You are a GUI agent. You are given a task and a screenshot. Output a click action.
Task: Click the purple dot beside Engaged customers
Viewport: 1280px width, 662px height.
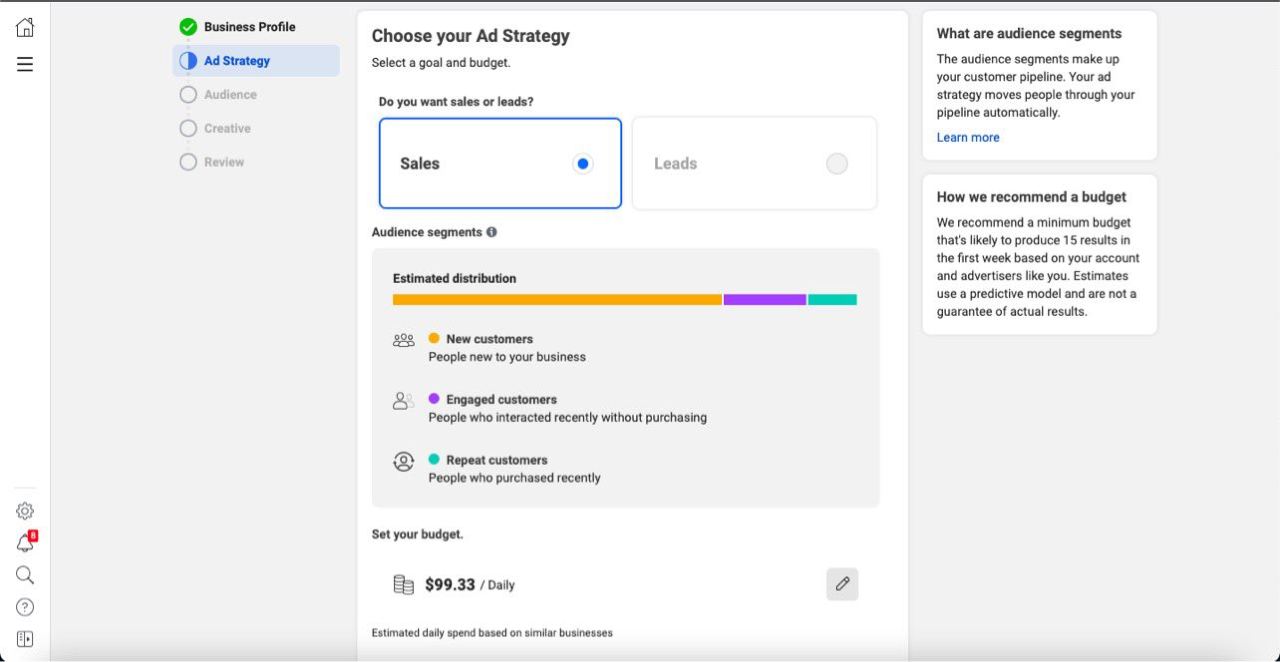click(434, 399)
